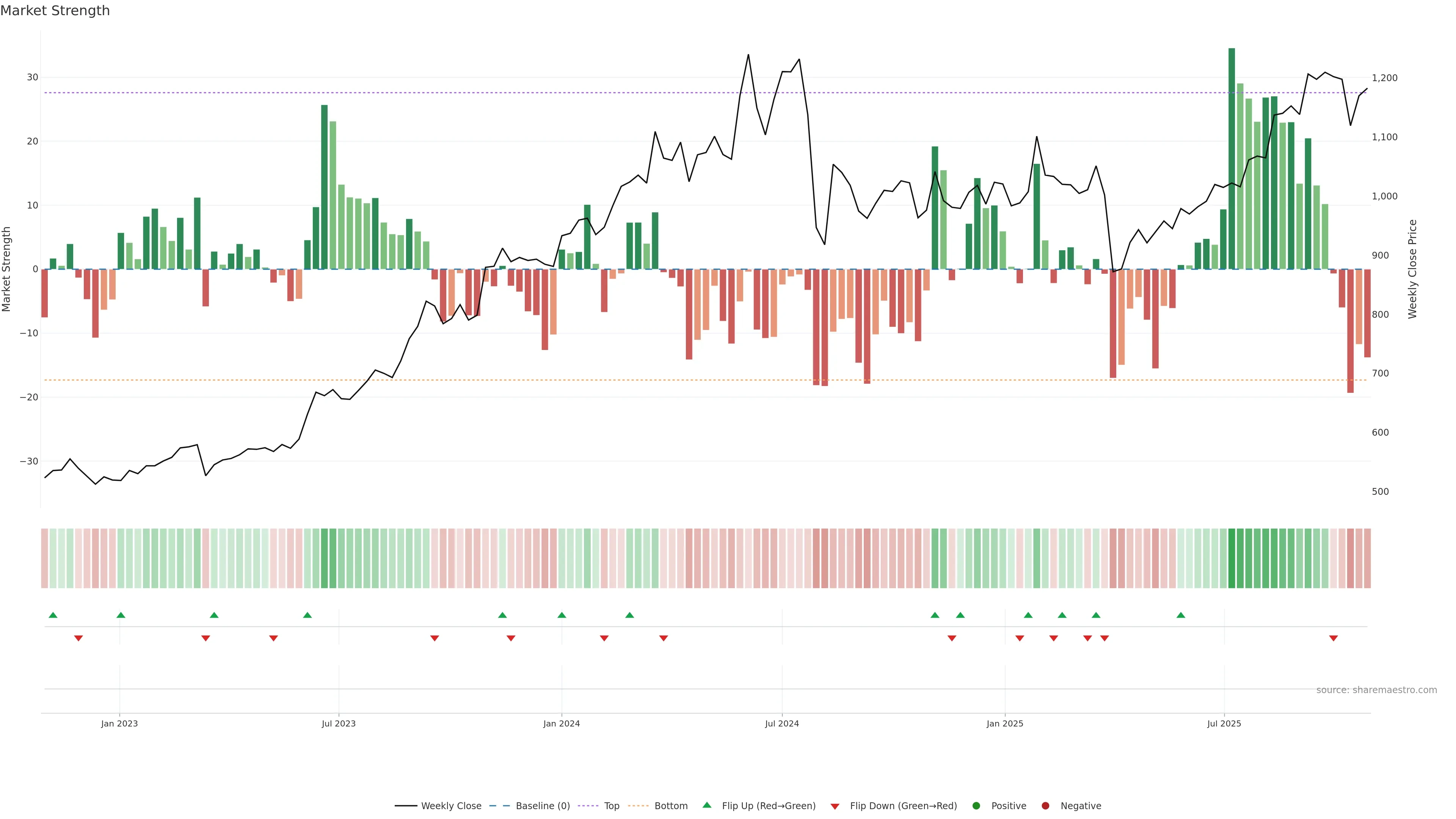Screen dimensions: 1456x819
Task: Click the source sharemaestro.com text
Action: (1376, 690)
